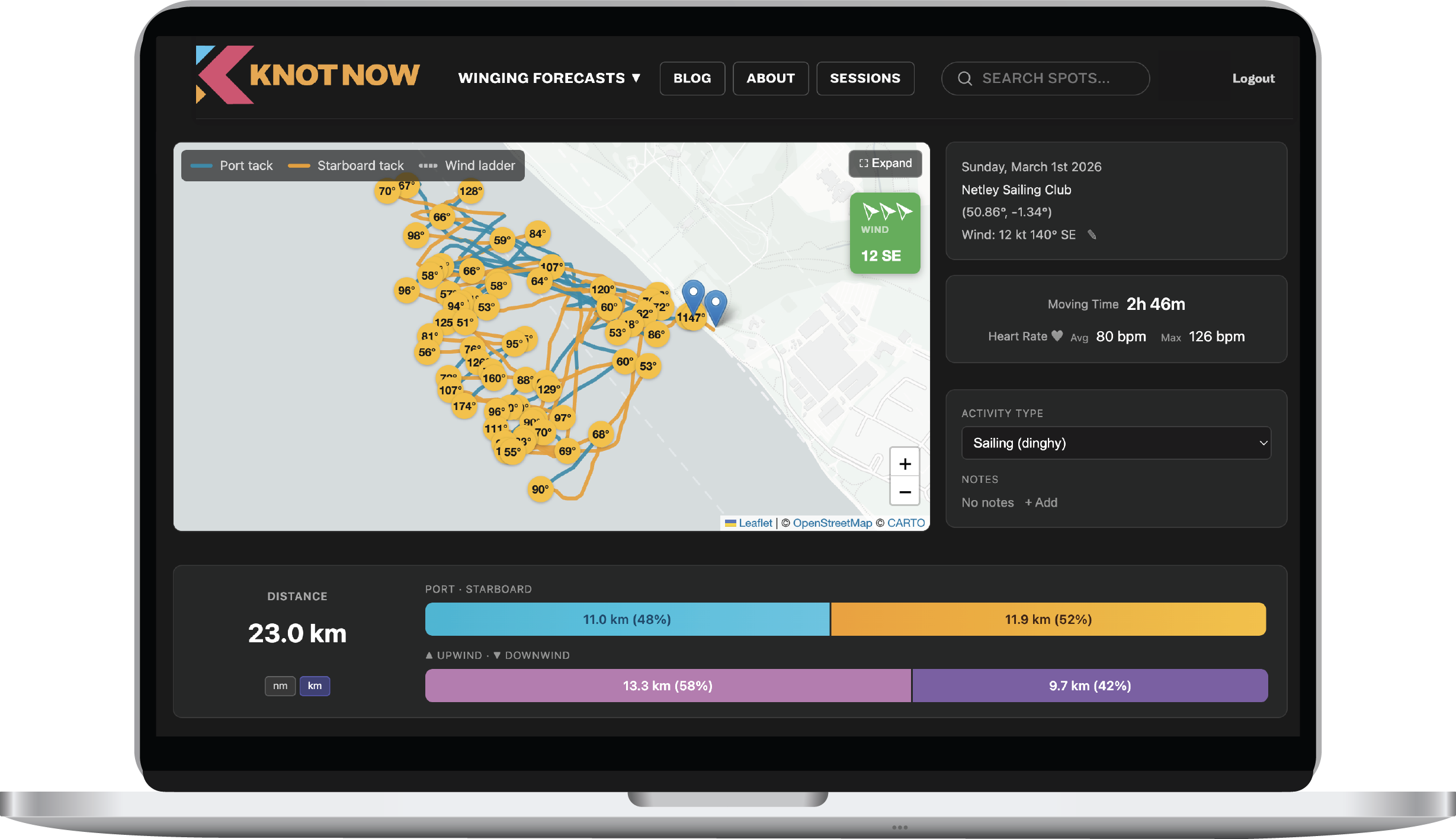This screenshot has height=839, width=1456.
Task: Open the Blog page
Action: [692, 78]
